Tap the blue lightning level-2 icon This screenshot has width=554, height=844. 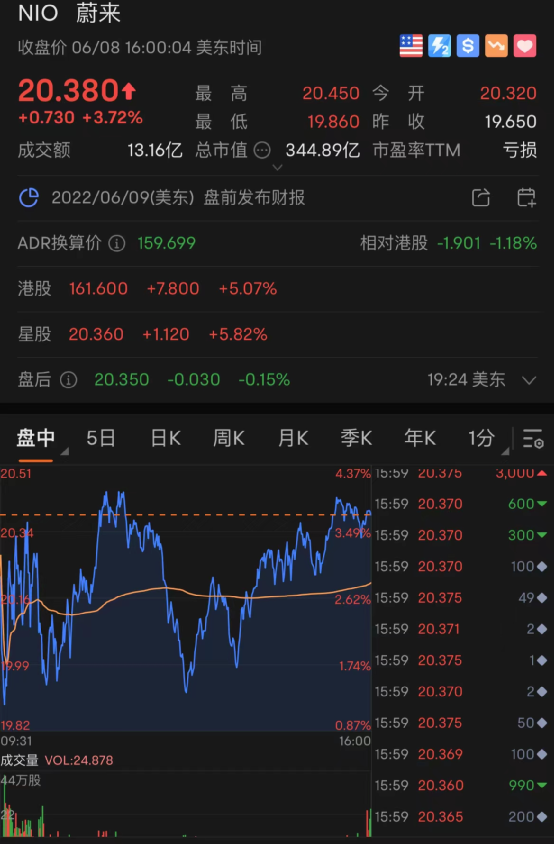coord(439,46)
